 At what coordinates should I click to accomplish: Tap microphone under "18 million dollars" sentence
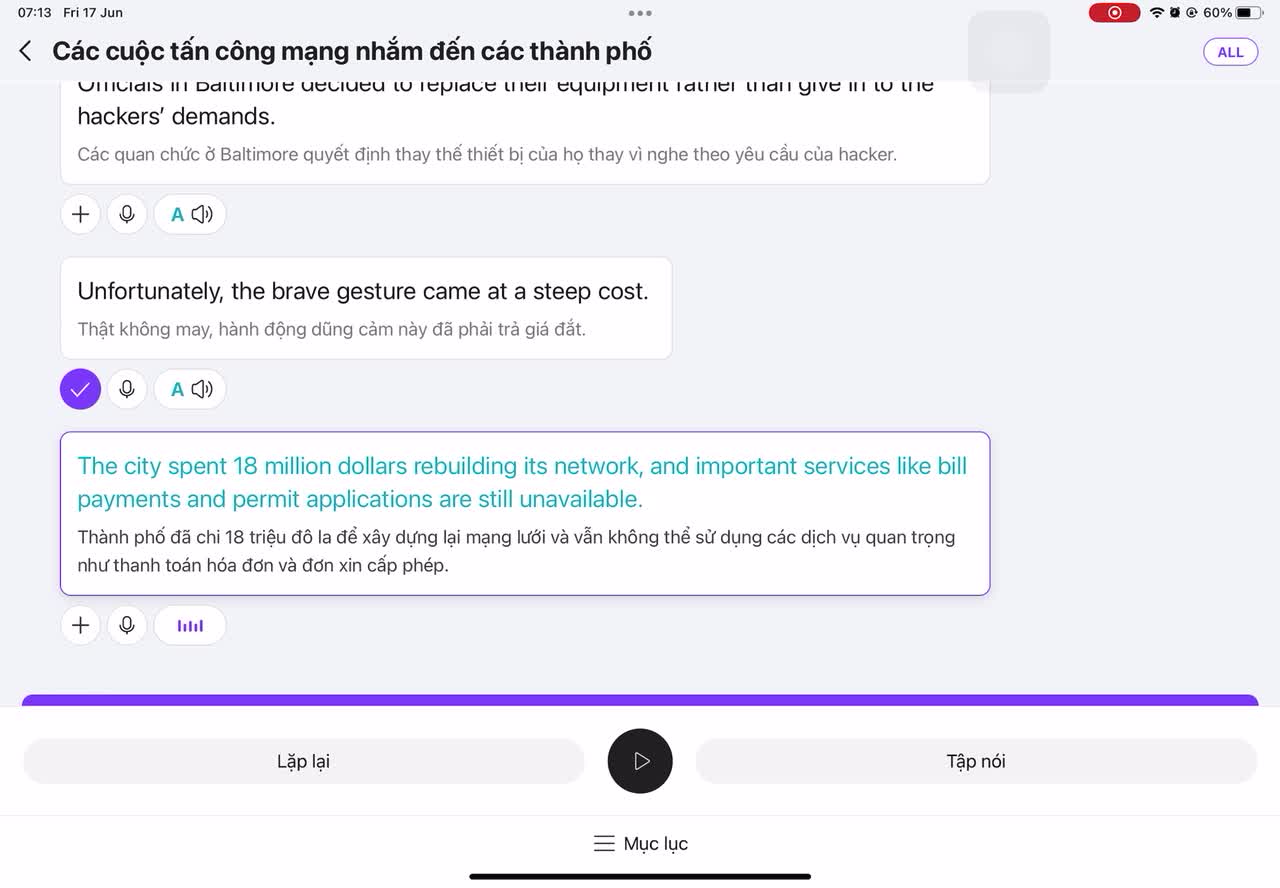127,625
